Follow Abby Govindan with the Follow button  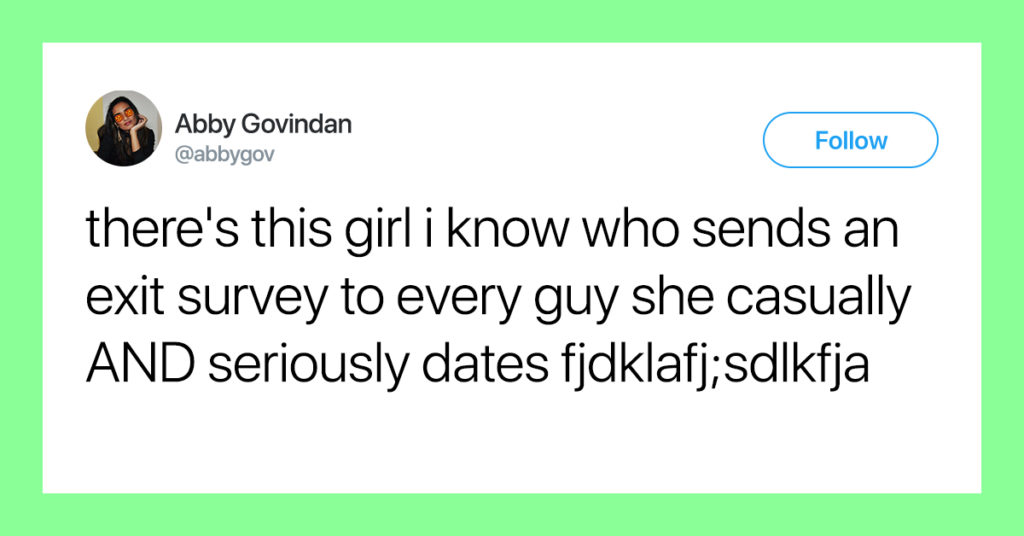pos(850,140)
